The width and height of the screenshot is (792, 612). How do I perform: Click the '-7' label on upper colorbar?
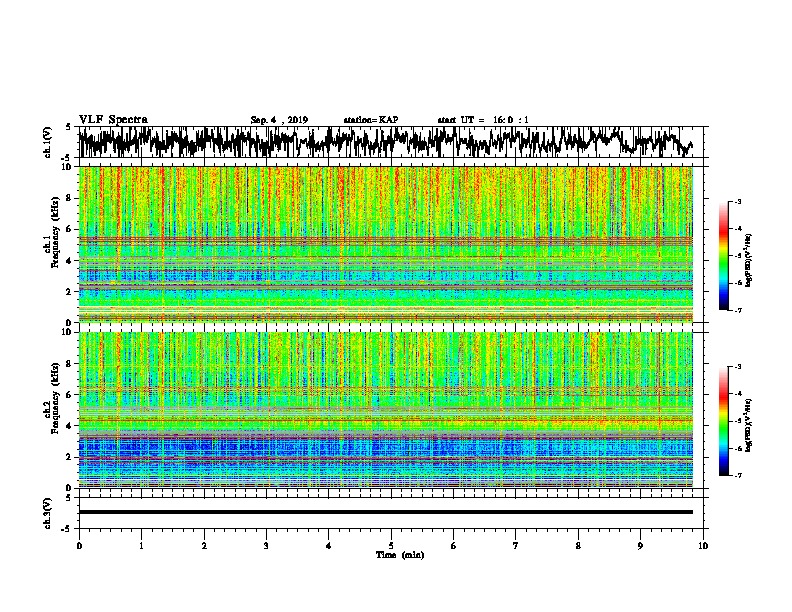[738, 310]
